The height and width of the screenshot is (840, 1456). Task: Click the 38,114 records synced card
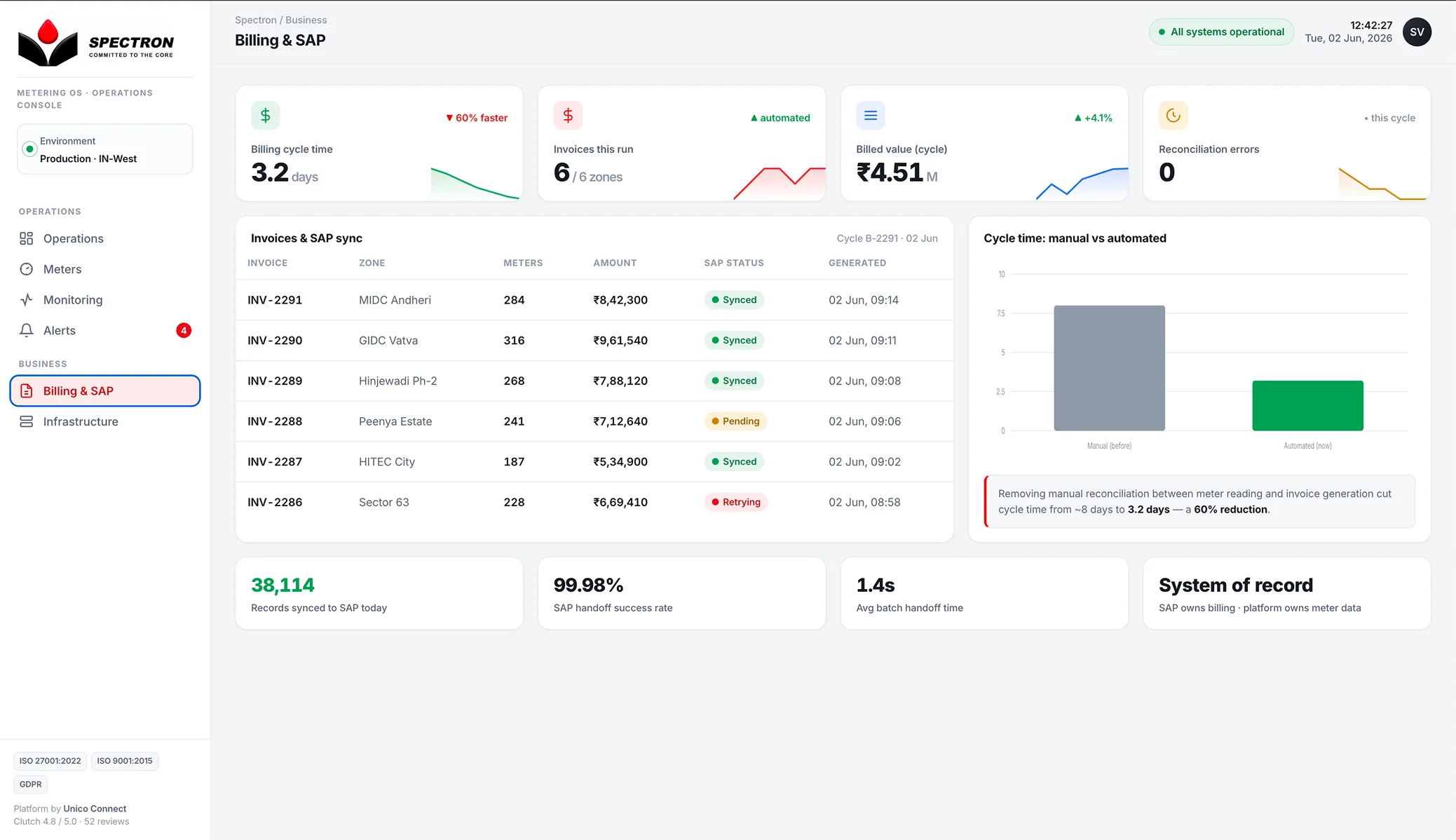tap(379, 593)
